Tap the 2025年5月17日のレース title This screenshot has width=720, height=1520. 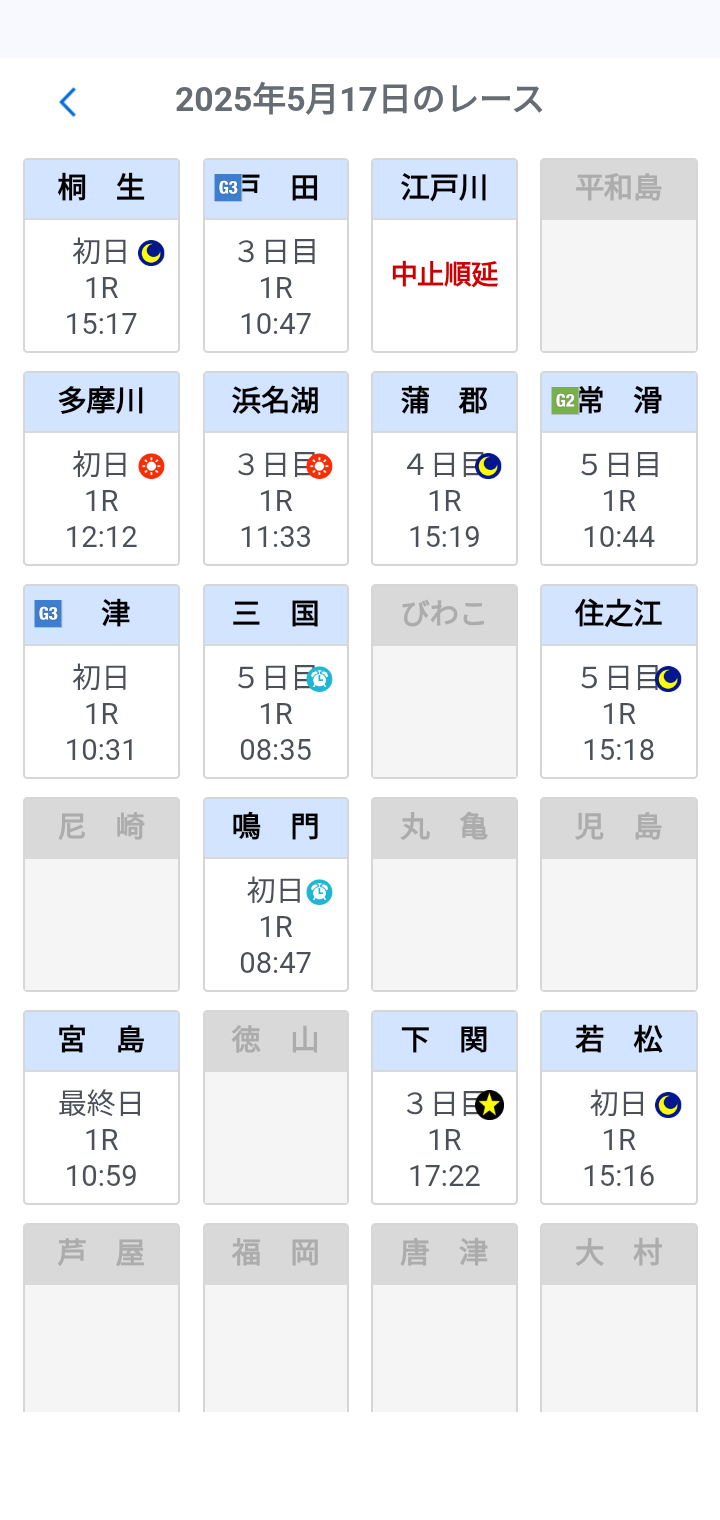359,100
